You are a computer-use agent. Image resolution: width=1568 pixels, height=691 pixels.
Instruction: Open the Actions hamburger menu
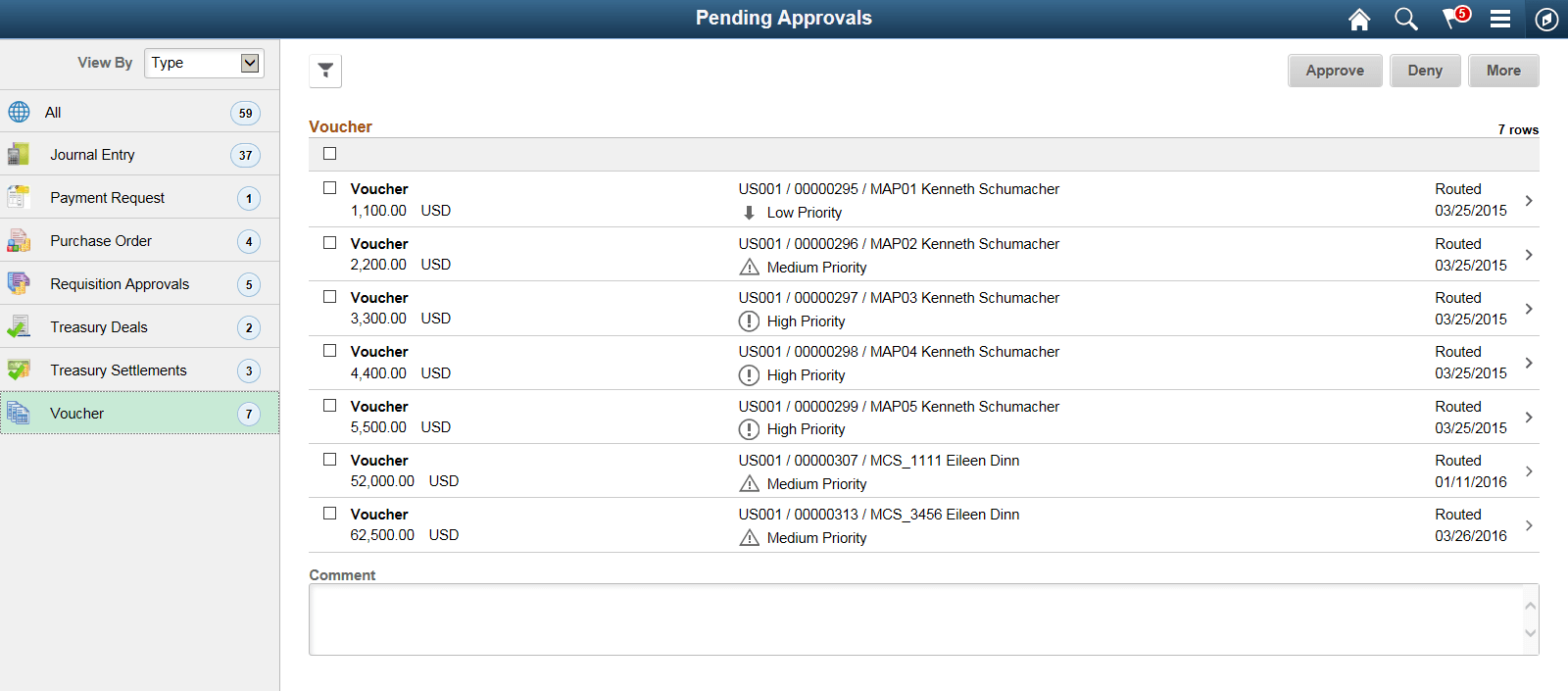point(1500,19)
